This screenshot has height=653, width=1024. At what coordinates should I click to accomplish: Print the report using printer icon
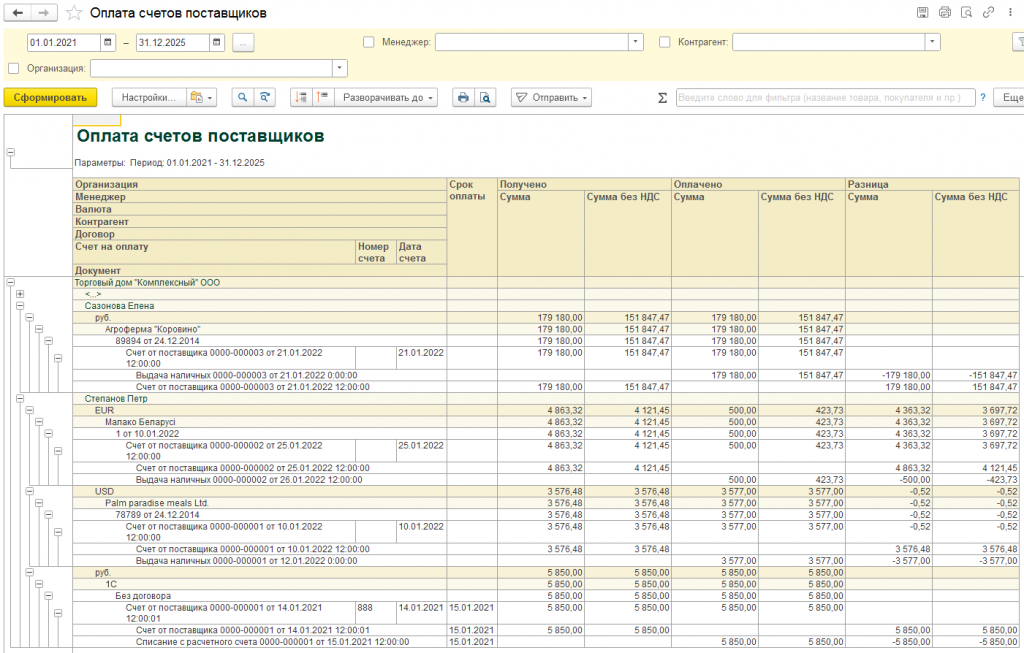(x=462, y=97)
